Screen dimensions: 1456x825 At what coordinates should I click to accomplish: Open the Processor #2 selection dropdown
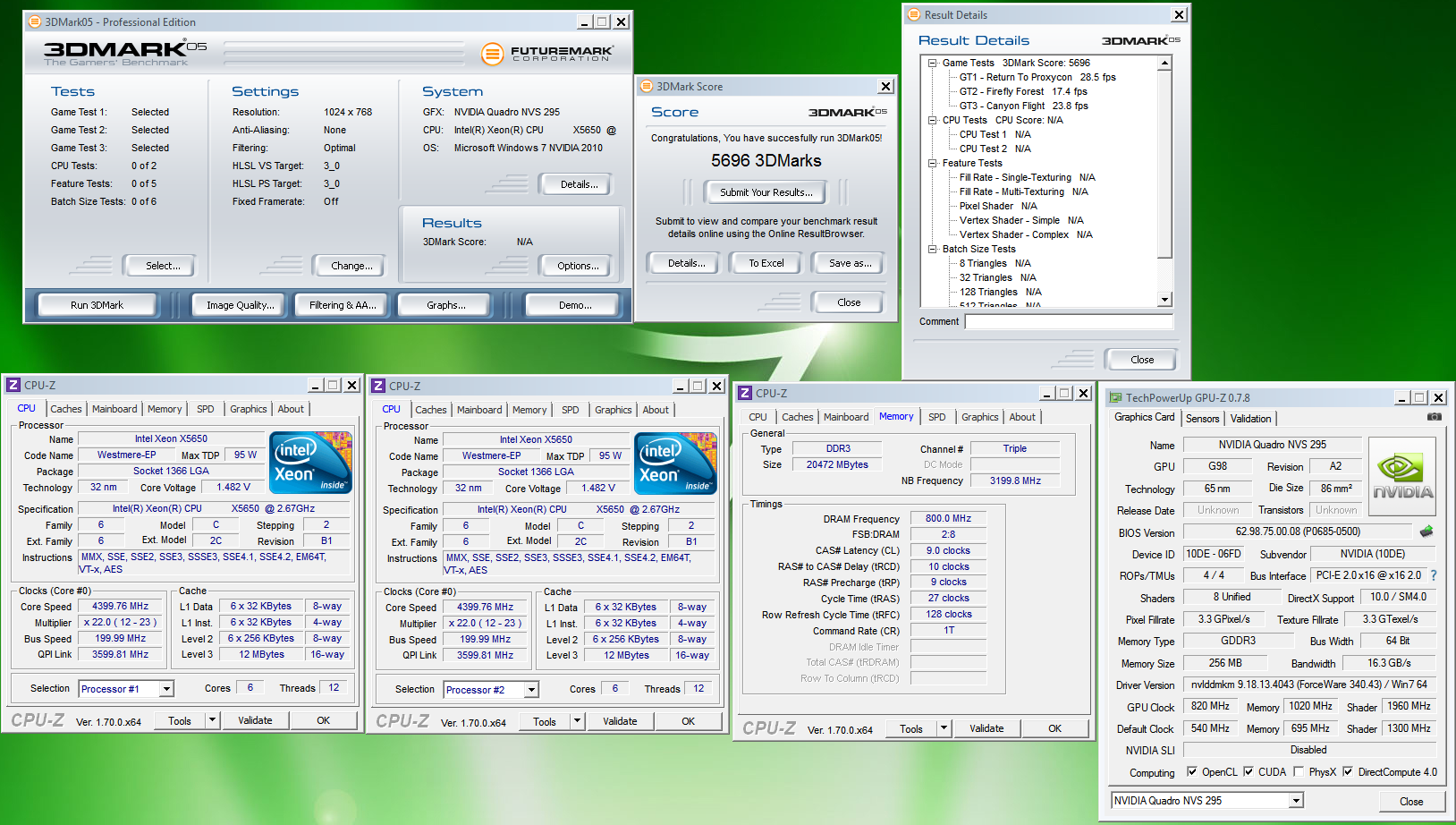click(531, 690)
